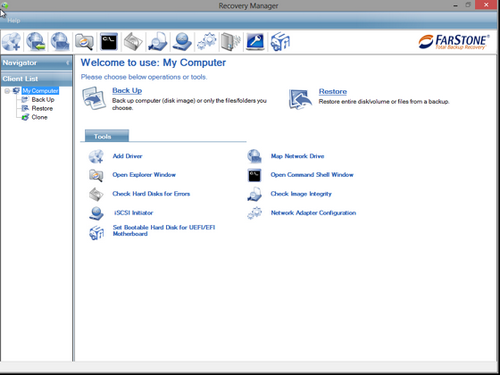Click the 'Welcome to use: My Computer' heading

pos(153,63)
